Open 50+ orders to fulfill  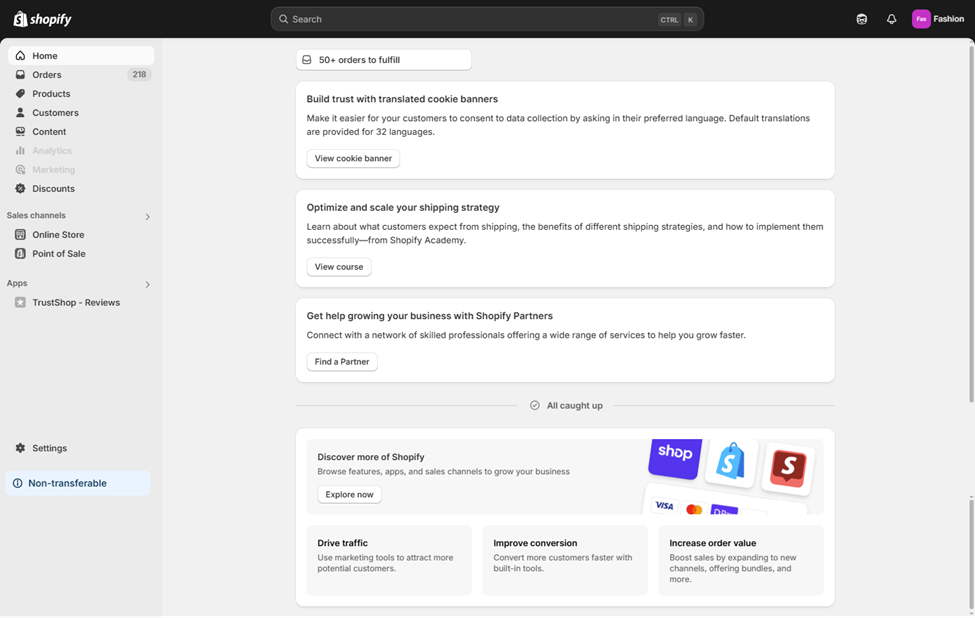(x=384, y=60)
